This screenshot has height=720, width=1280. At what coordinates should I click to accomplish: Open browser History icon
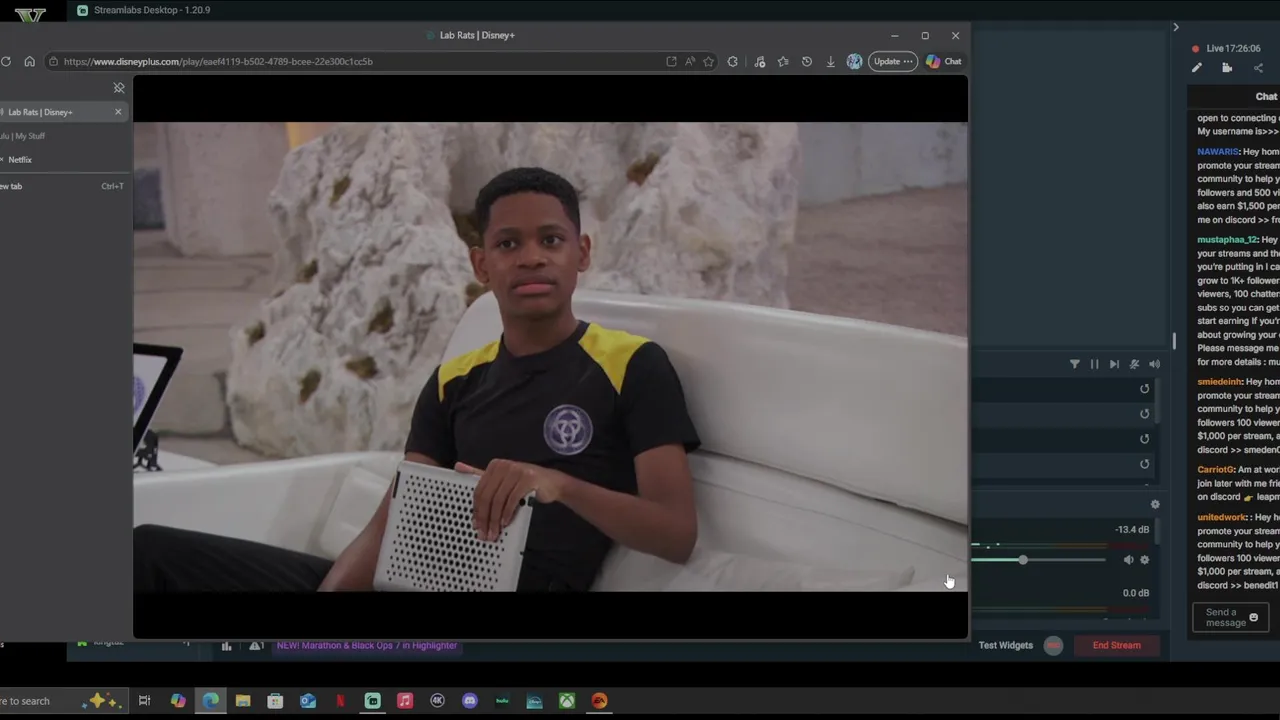coord(807,61)
